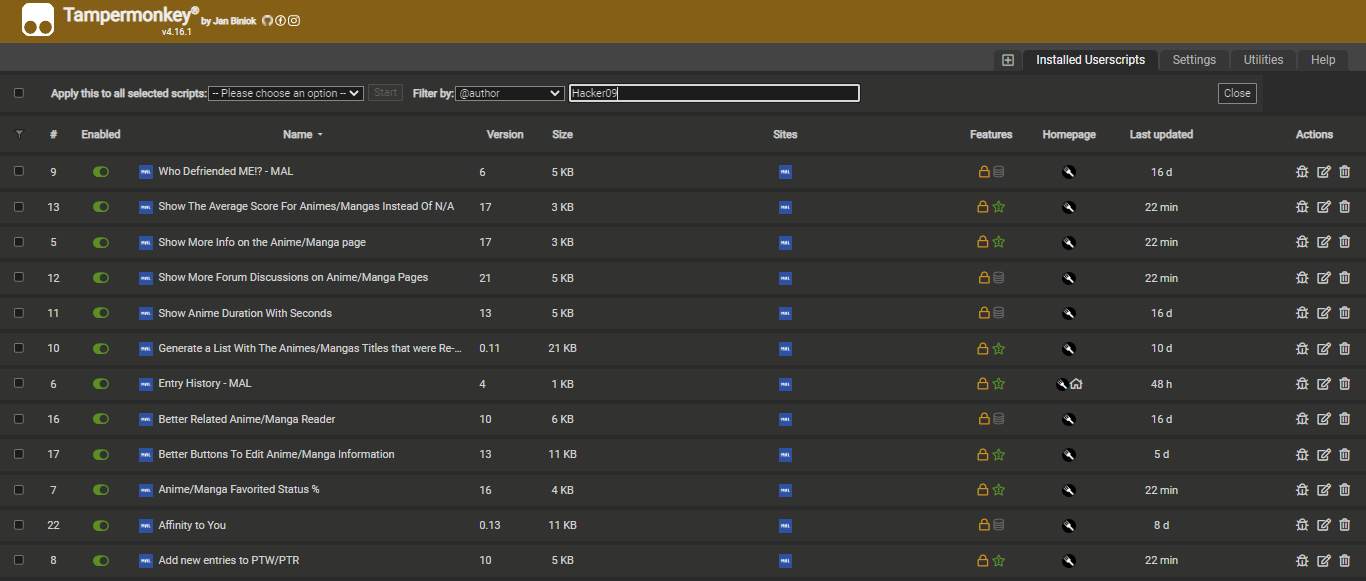Click the debug bug icon for Who Defriended ME!? - MAL
Image resolution: width=1366 pixels, height=581 pixels.
1302,172
